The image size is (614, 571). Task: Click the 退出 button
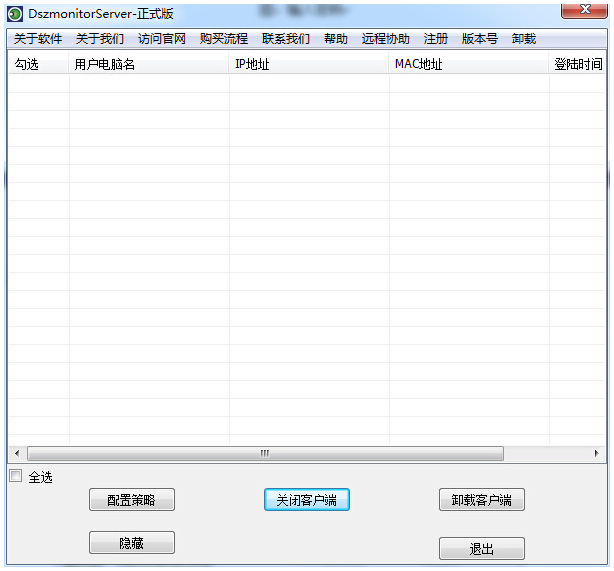pyautogui.click(x=481, y=549)
